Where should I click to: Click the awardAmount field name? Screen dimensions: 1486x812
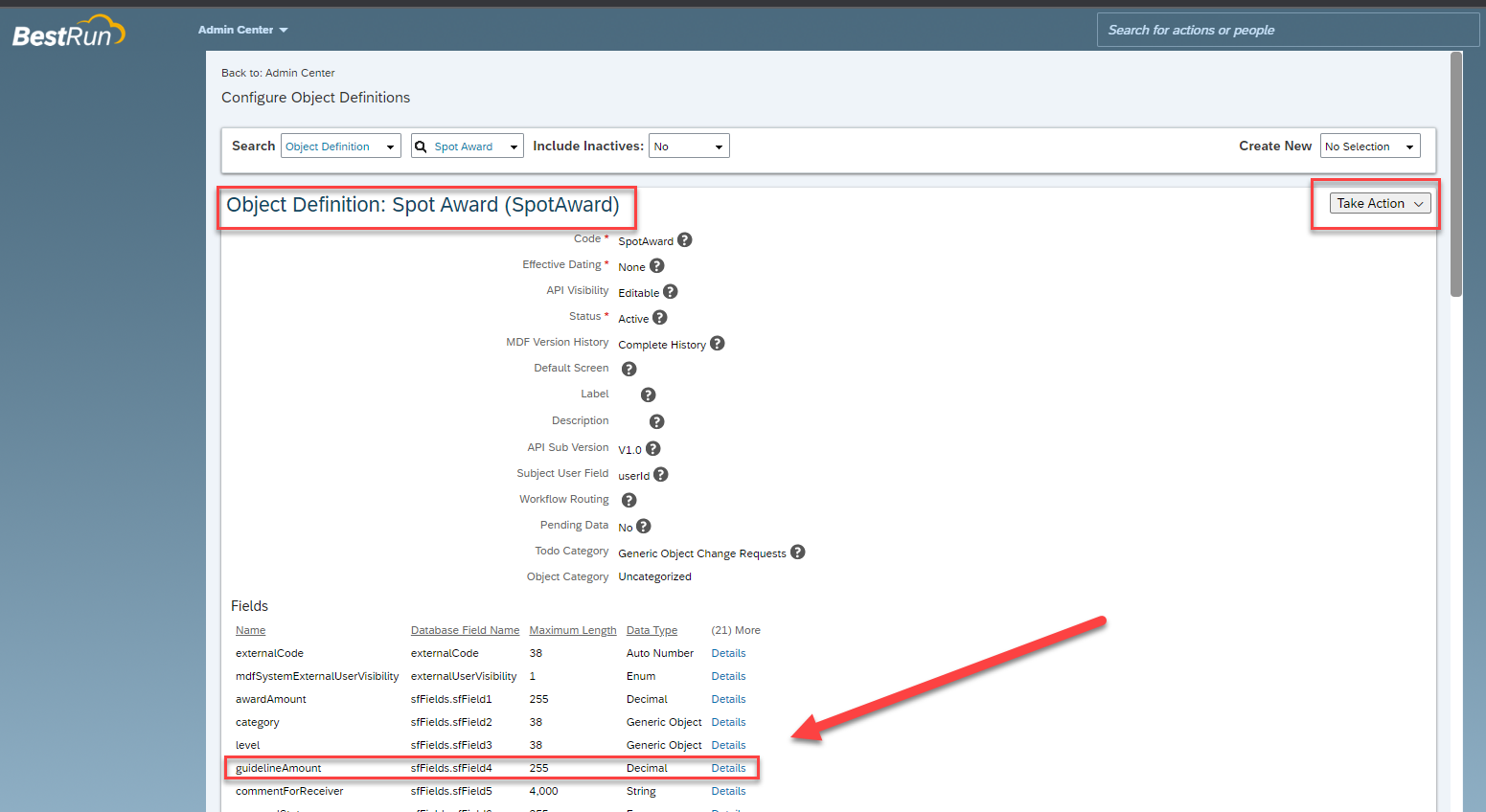point(271,699)
